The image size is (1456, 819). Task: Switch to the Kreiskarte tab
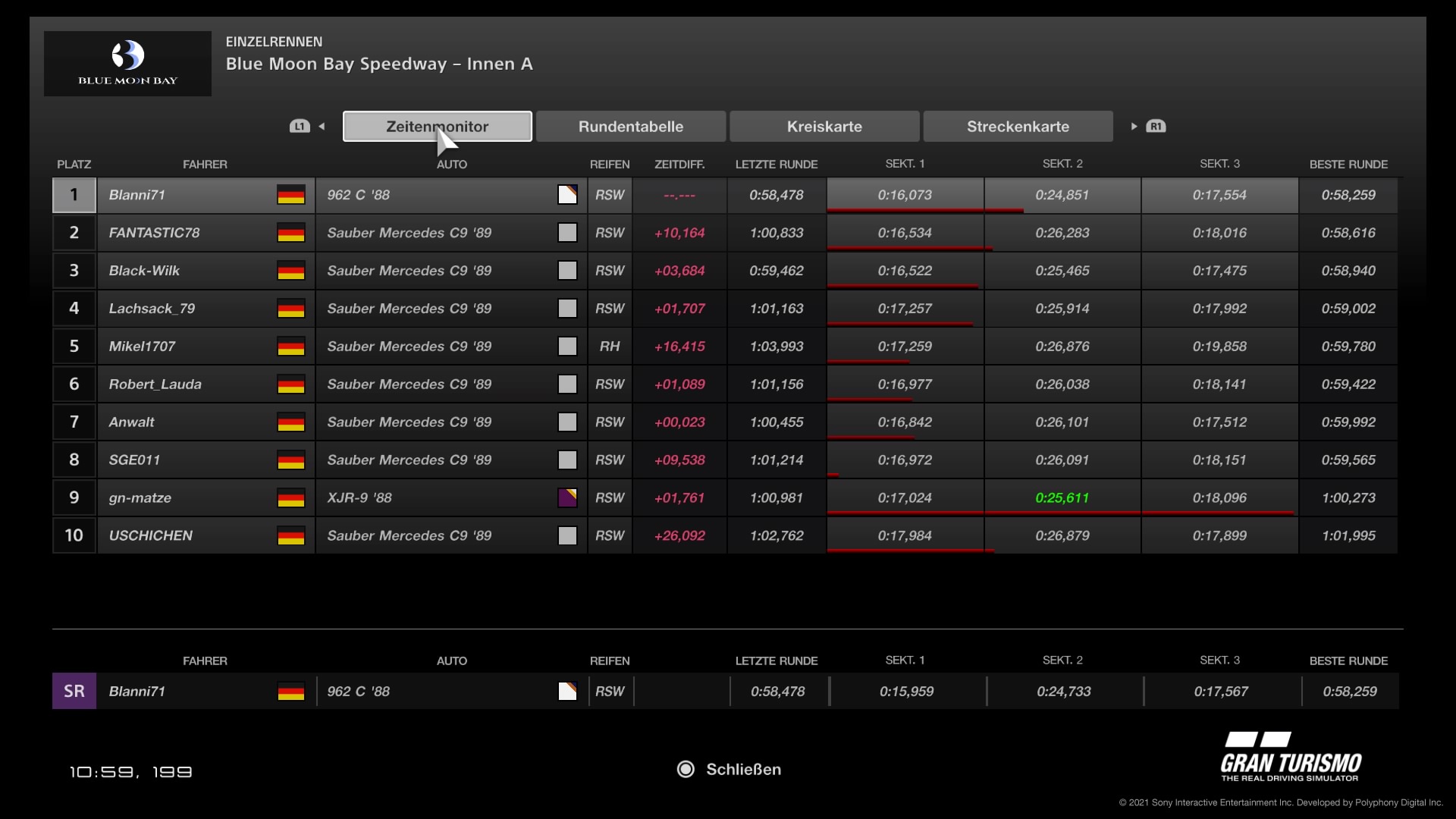click(x=824, y=127)
